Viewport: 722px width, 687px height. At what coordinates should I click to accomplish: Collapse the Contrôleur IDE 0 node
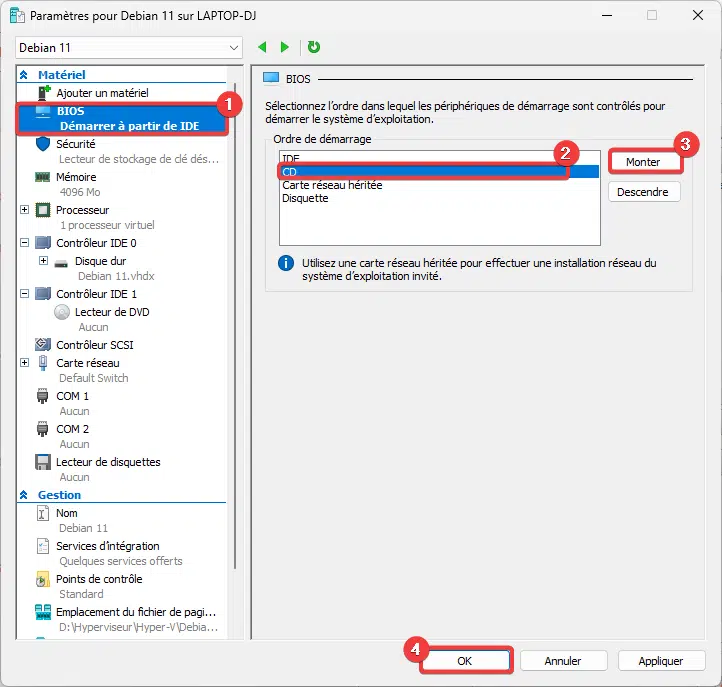pos(25,243)
